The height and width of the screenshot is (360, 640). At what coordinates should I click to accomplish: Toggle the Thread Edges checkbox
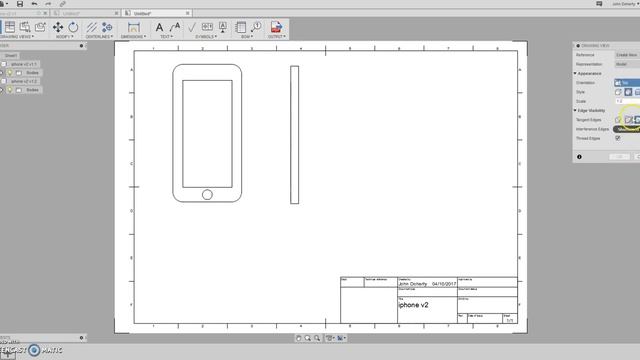pos(618,138)
